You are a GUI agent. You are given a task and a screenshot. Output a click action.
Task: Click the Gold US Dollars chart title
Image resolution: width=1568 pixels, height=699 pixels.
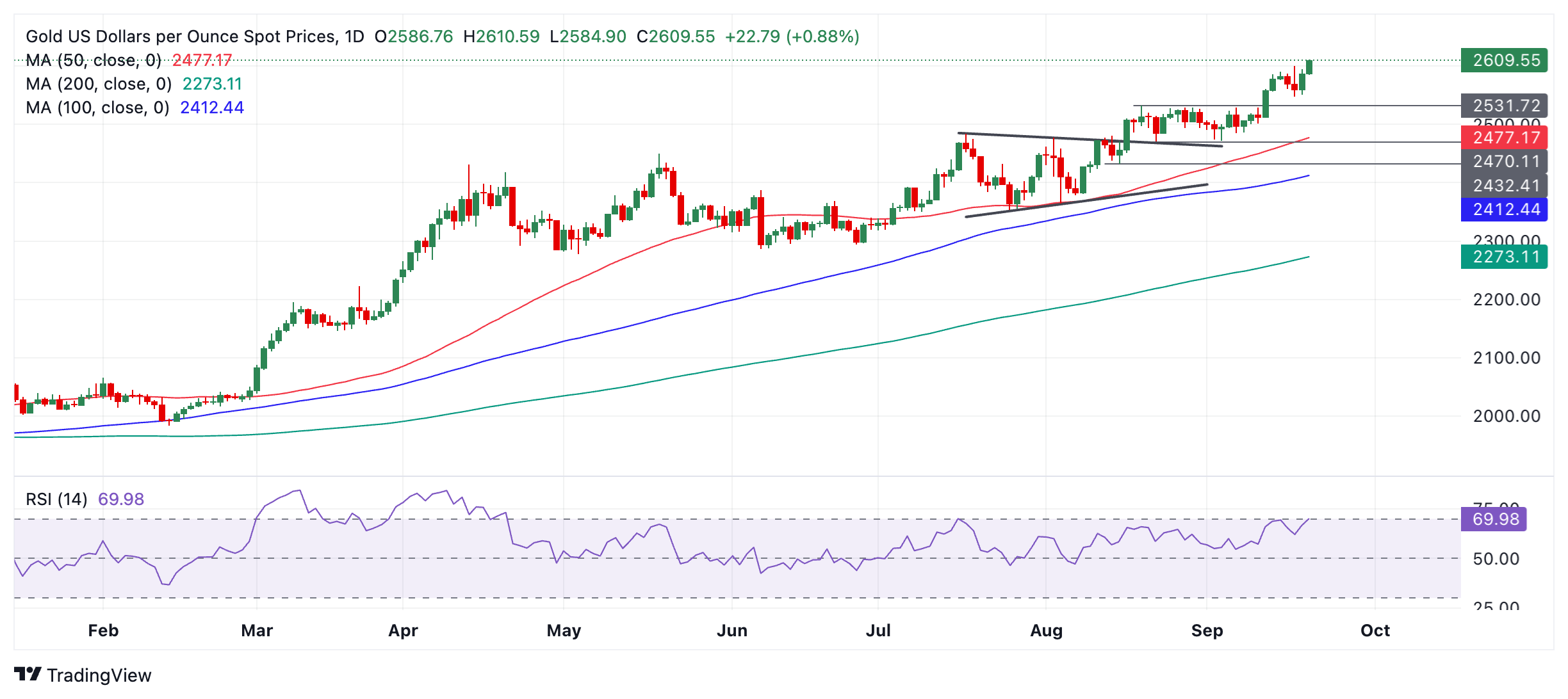click(x=195, y=36)
